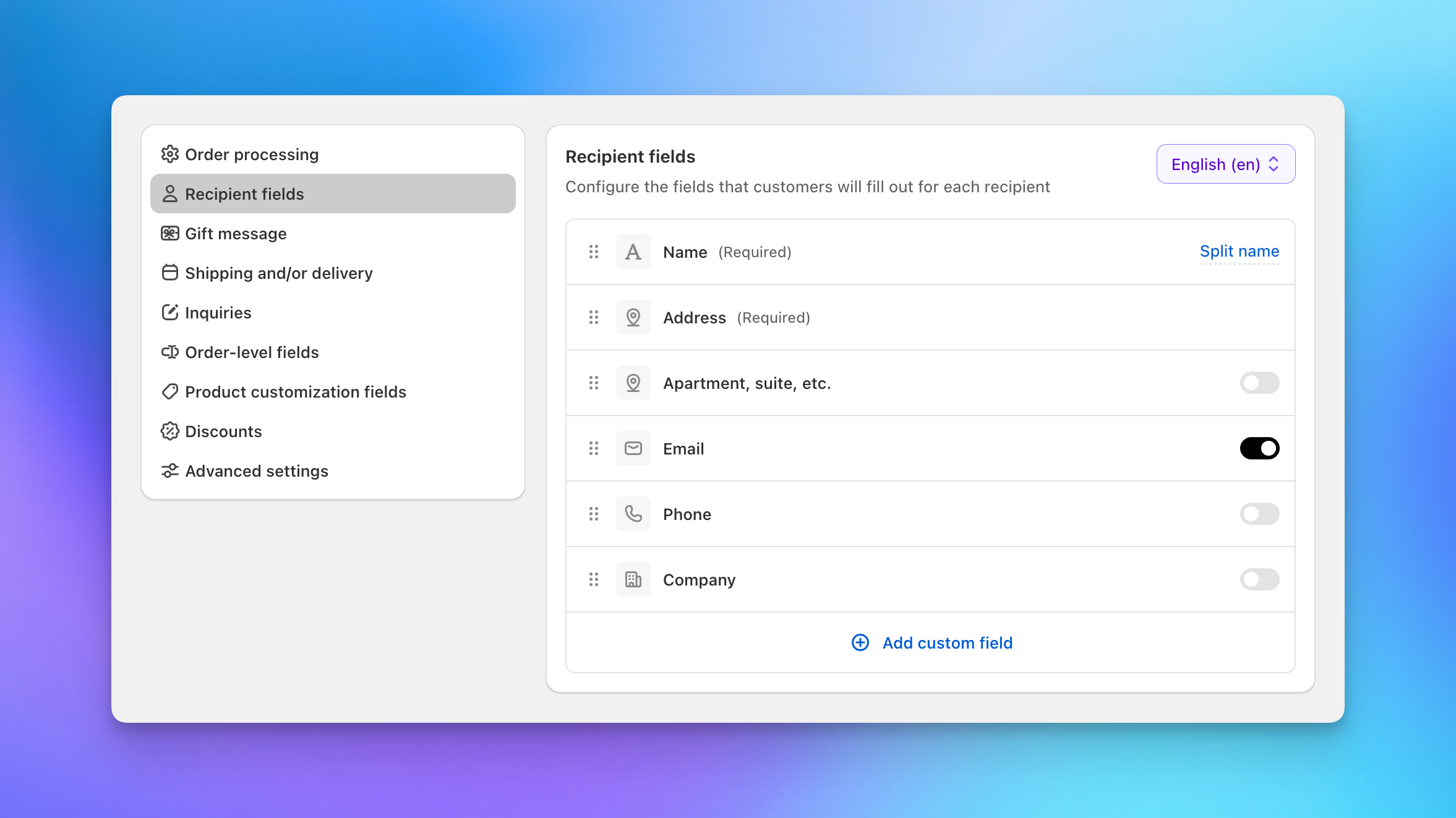
Task: Click the drag handle on the Address row
Action: click(594, 317)
